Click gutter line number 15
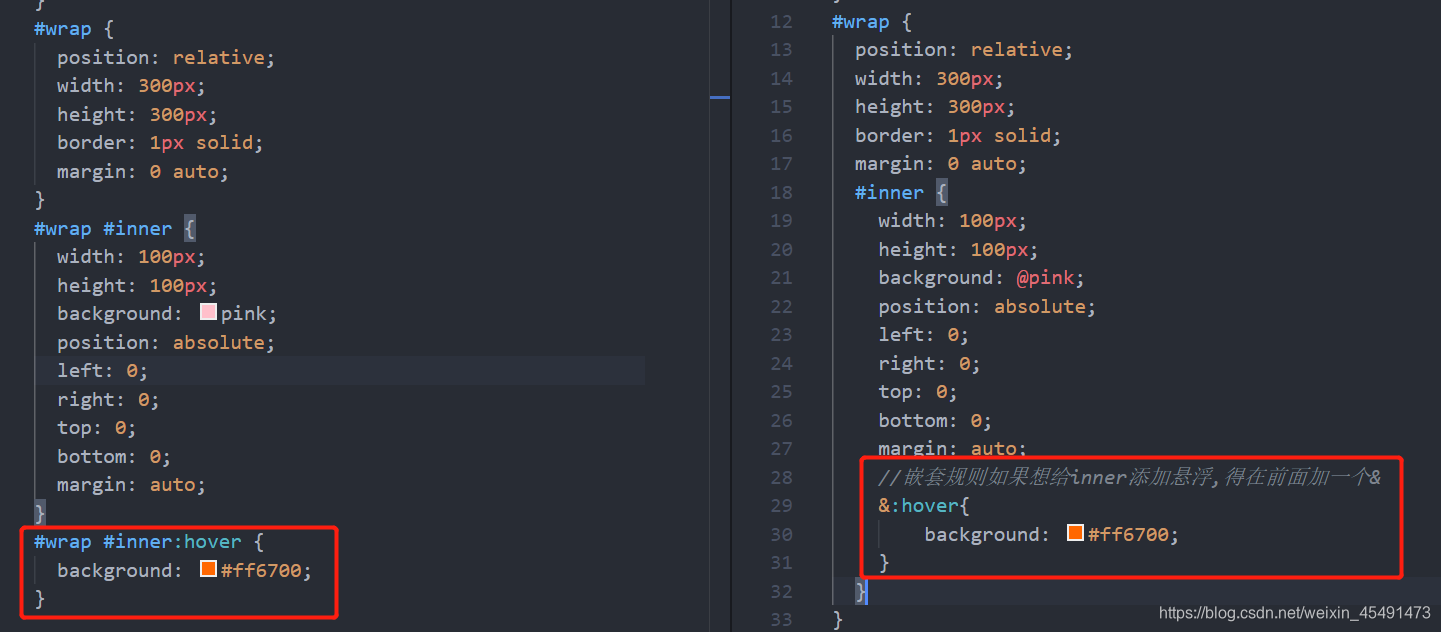This screenshot has height=632, width=1441. pos(782,106)
